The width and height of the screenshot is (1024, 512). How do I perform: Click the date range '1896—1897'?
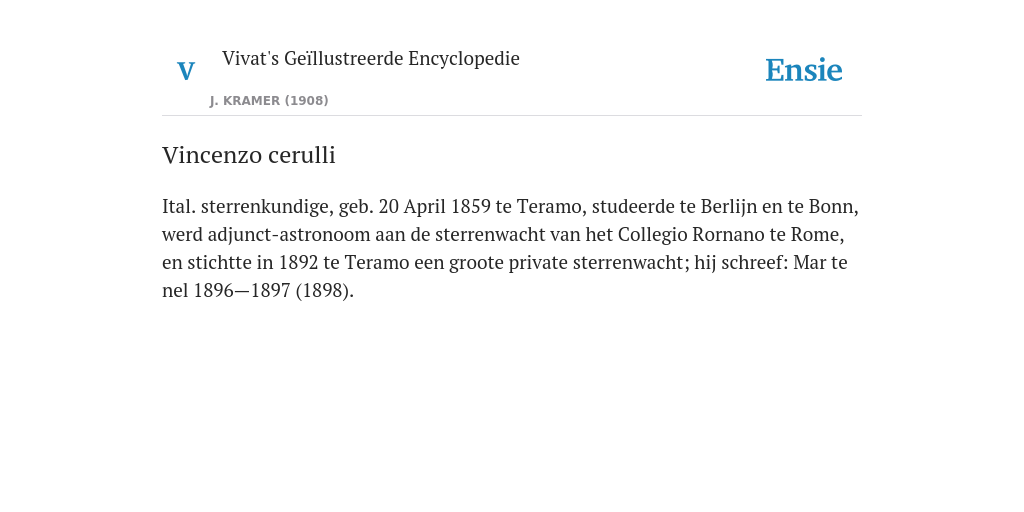[x=242, y=291]
